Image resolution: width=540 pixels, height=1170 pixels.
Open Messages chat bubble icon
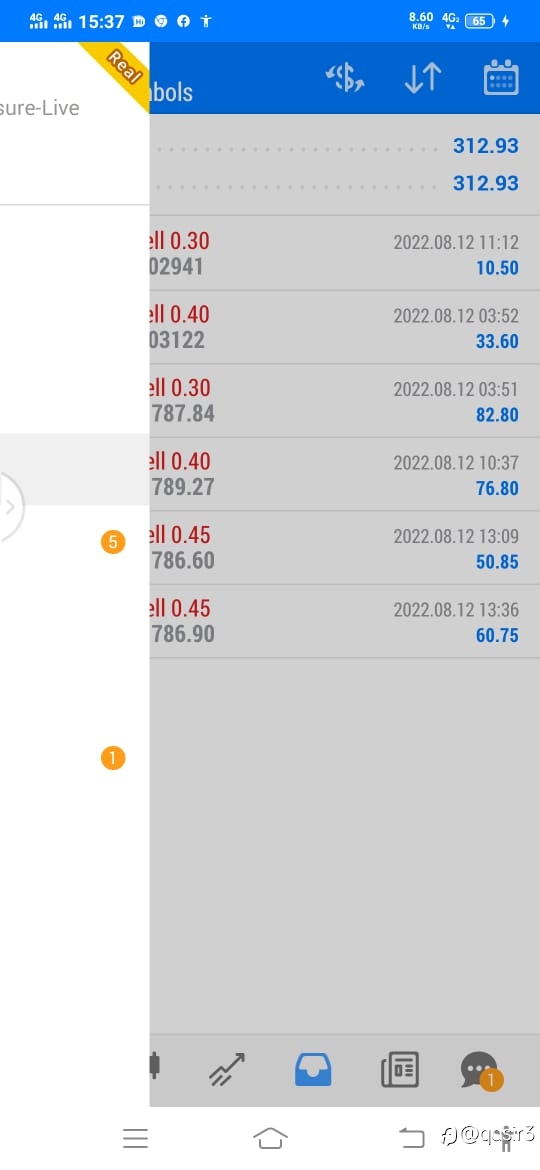[481, 1071]
